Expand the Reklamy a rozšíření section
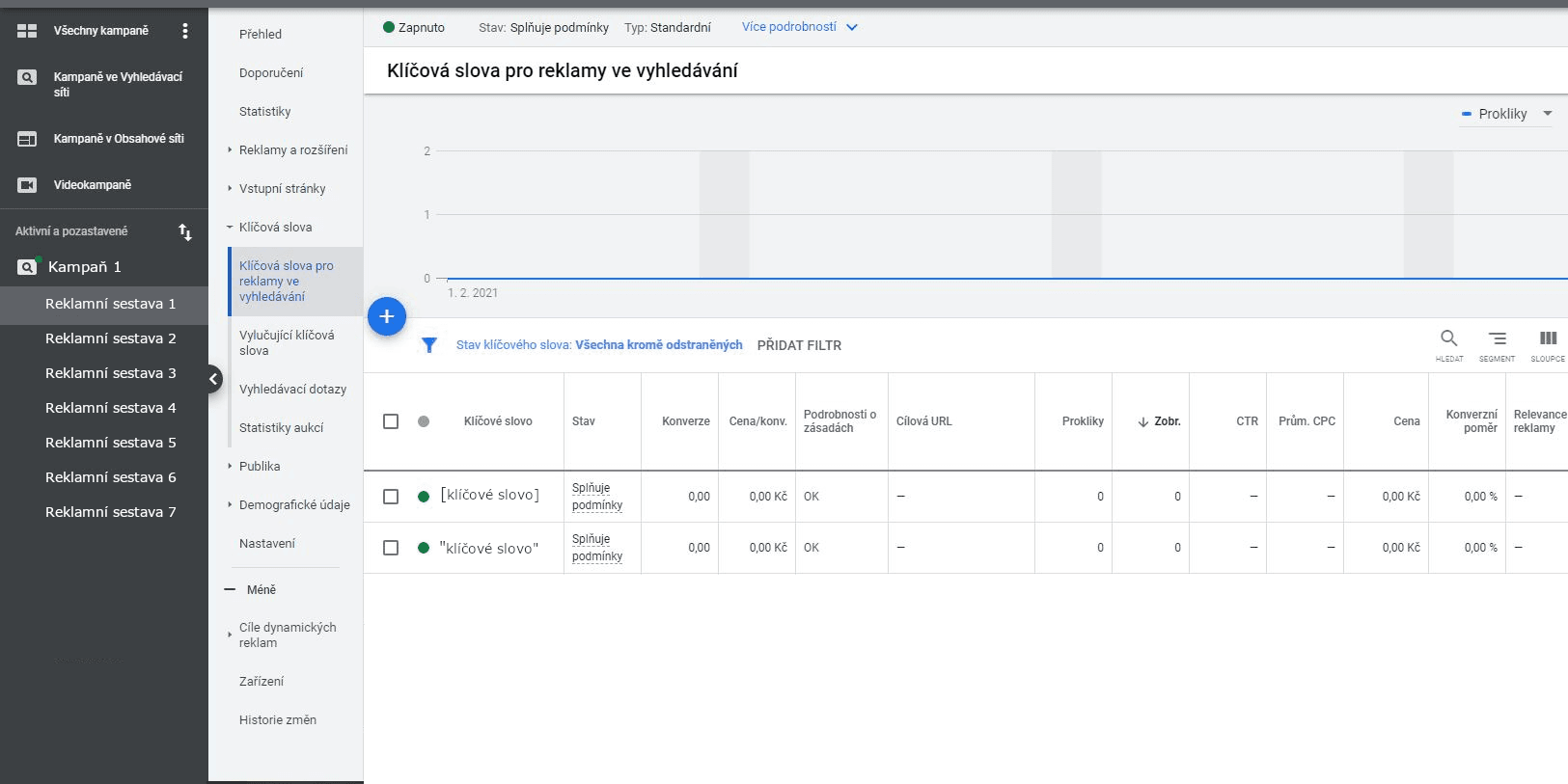This screenshot has height=784, width=1568. pyautogui.click(x=293, y=150)
